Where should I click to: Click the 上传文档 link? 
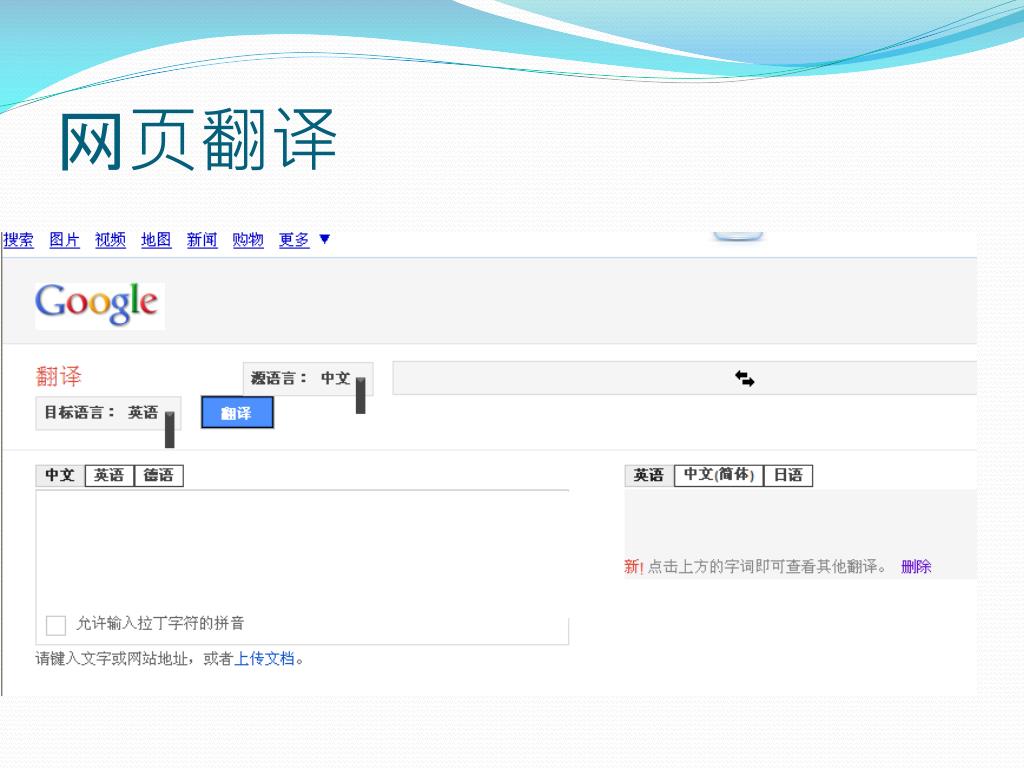click(x=264, y=658)
